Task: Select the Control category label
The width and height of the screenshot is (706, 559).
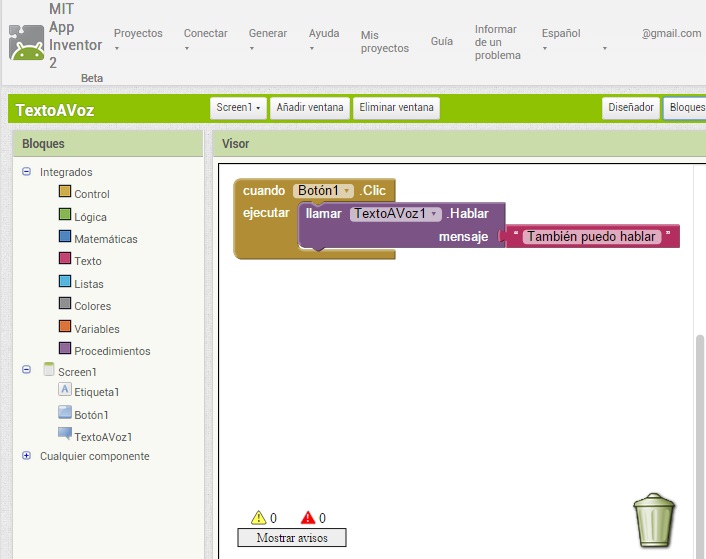Action: point(92,194)
